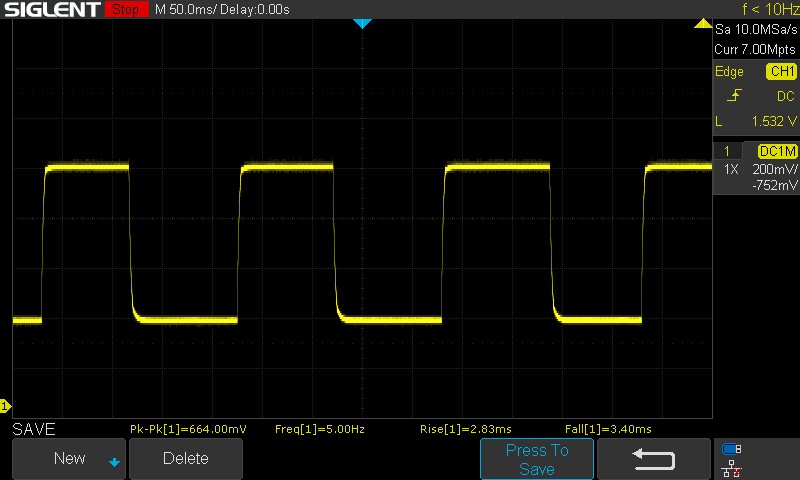Click the Pk-Pk[1]=664.00mV measurement
Image resolution: width=800 pixels, height=480 pixels.
click(x=188, y=429)
